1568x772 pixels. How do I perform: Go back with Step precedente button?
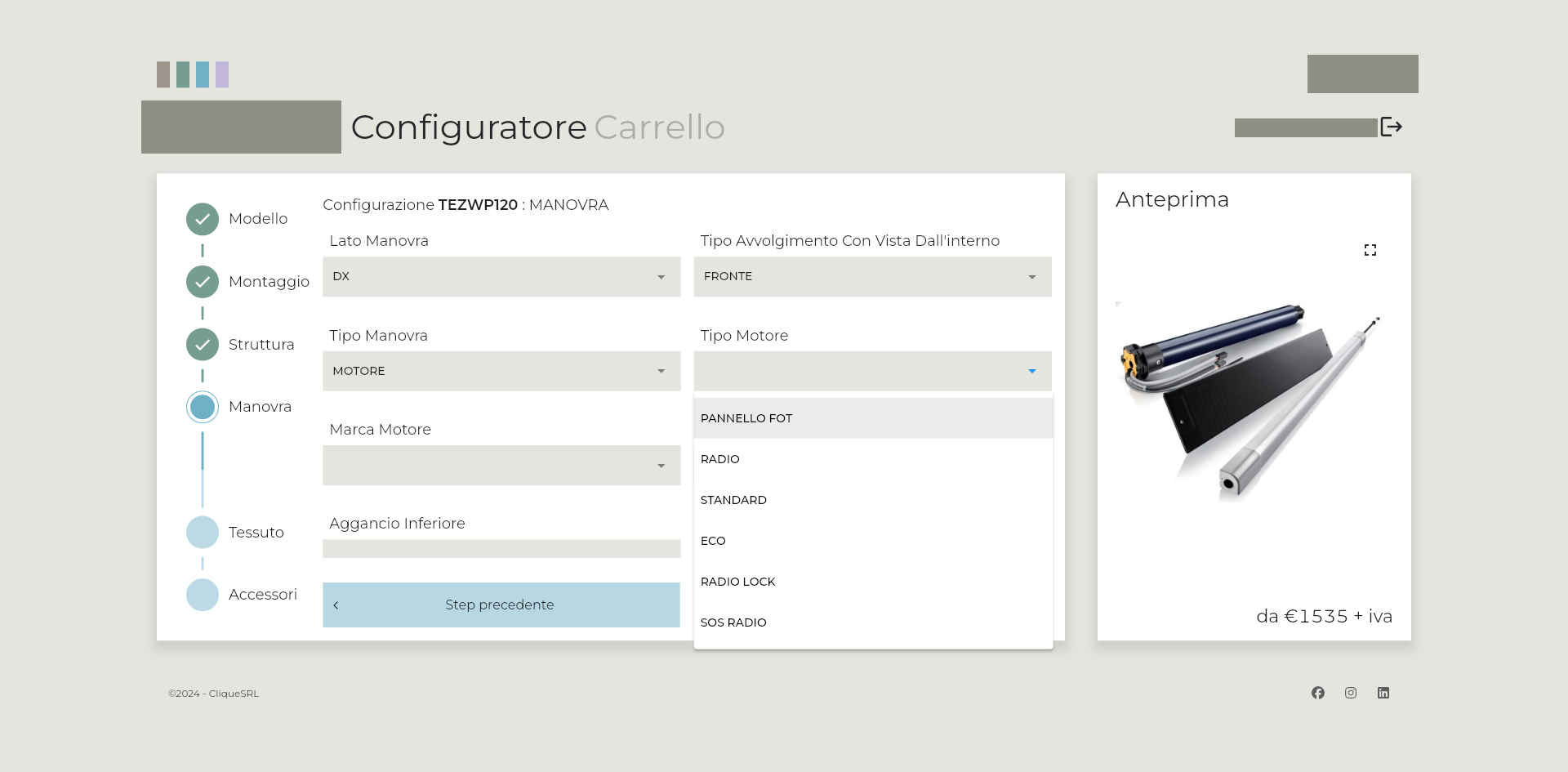pos(501,605)
